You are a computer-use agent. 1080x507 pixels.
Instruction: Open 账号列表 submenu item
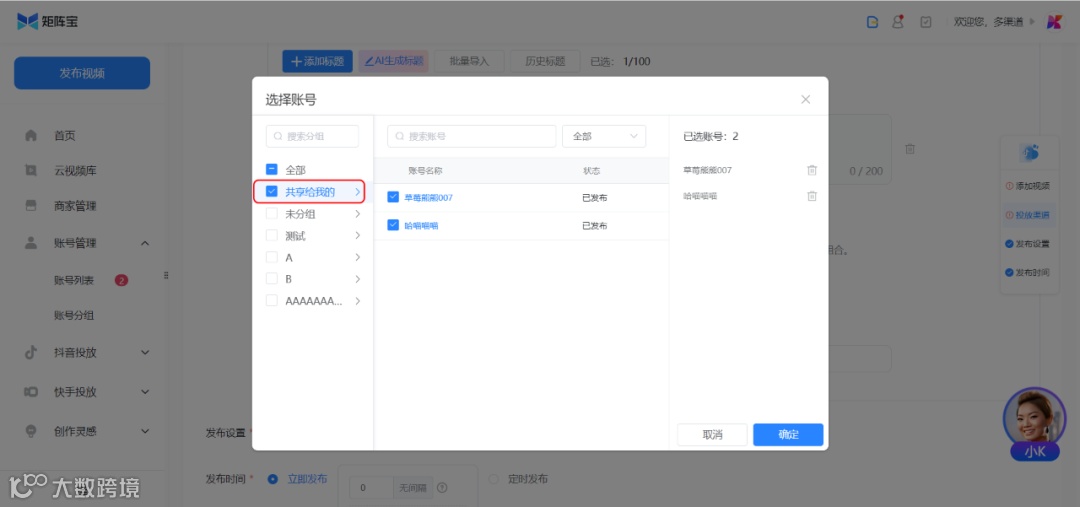click(74, 280)
